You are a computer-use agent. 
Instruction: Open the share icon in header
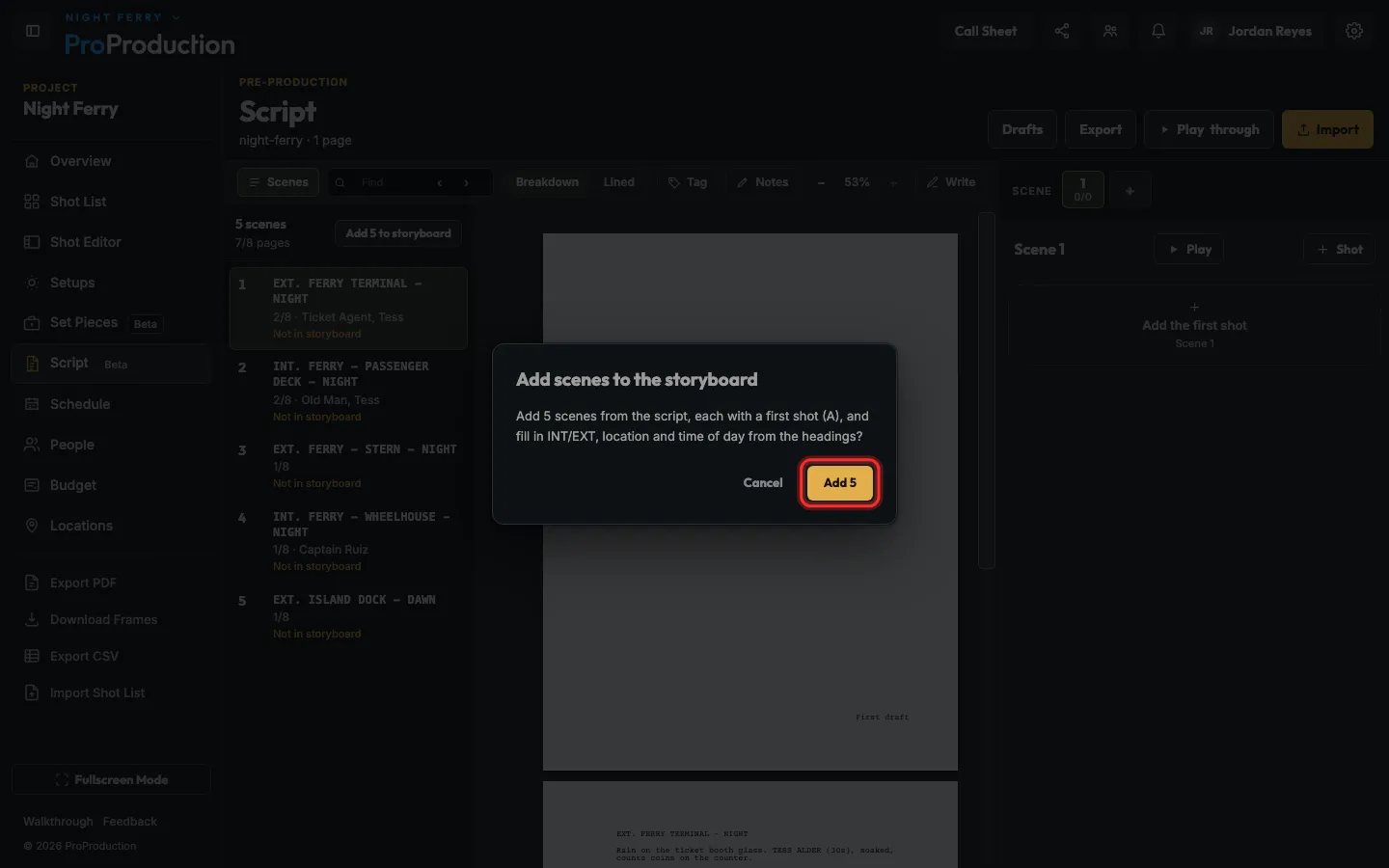(x=1062, y=31)
